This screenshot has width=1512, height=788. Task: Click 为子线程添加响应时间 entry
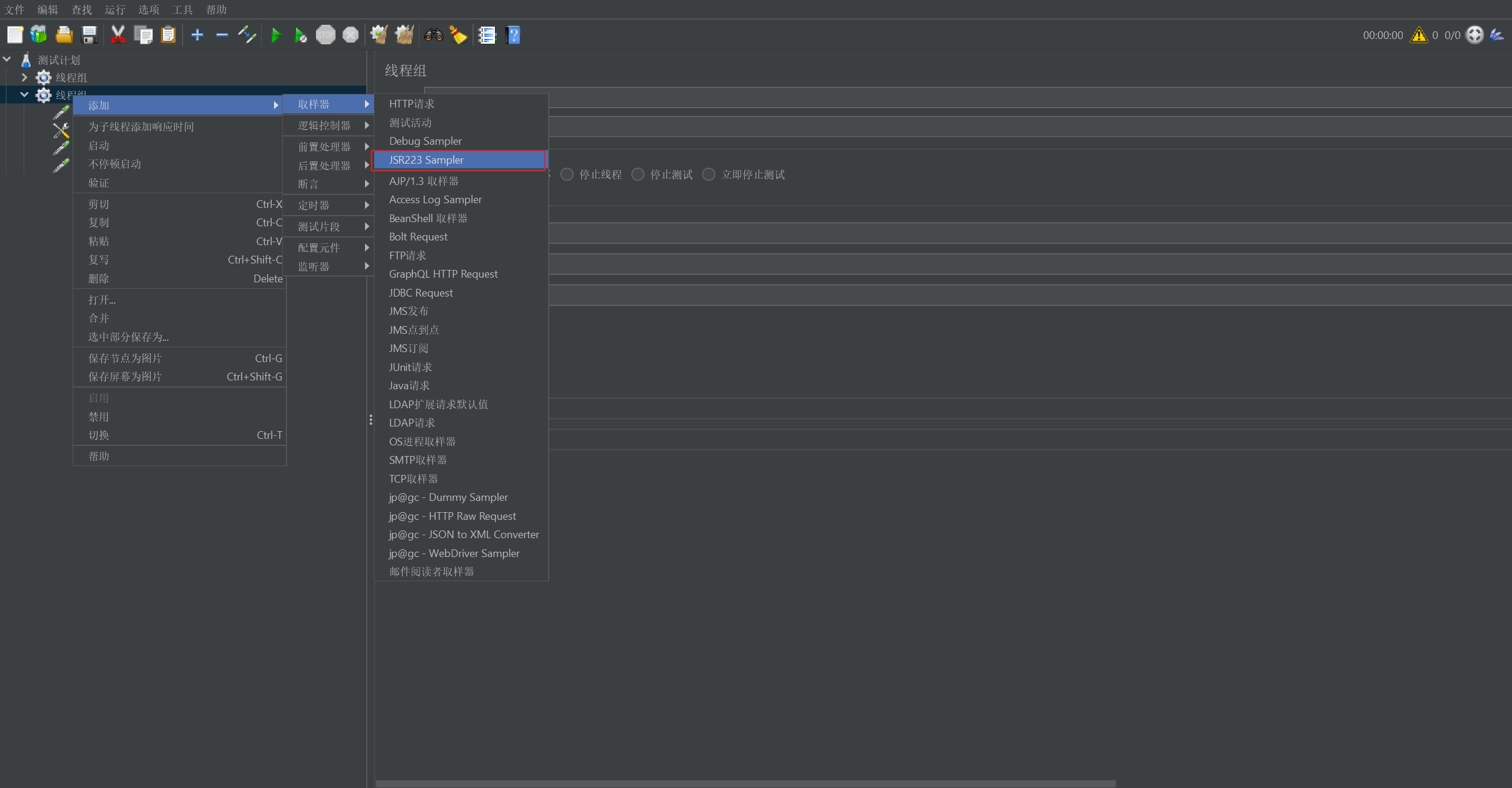[x=141, y=126]
